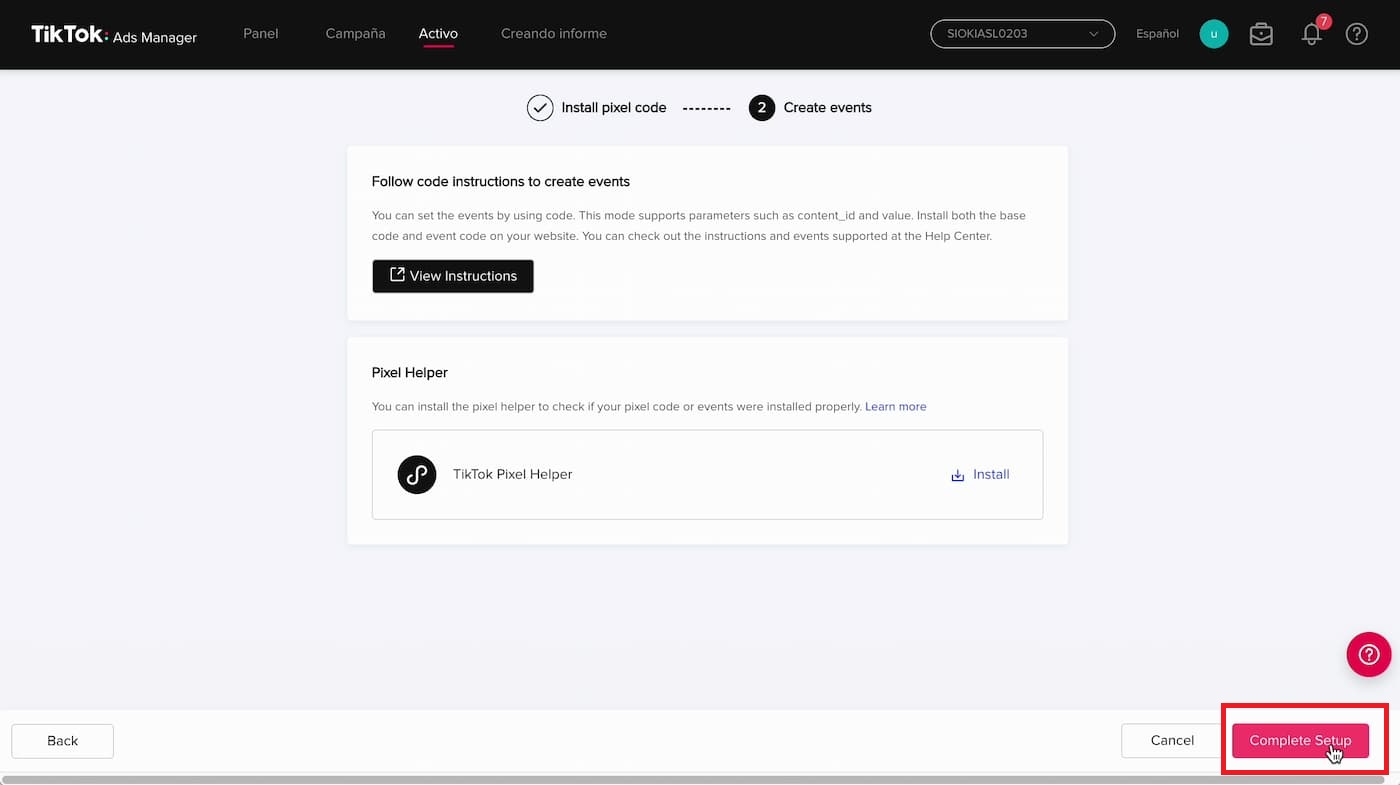Click the "TikTok Pixel Helper" name text

pyautogui.click(x=513, y=474)
